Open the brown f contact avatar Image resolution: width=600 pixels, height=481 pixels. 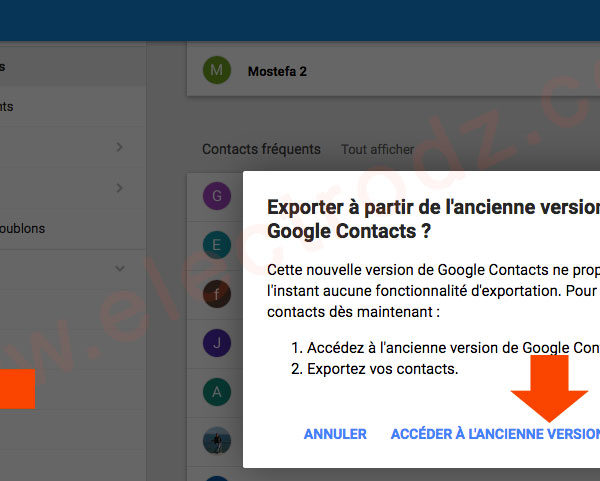(x=217, y=294)
